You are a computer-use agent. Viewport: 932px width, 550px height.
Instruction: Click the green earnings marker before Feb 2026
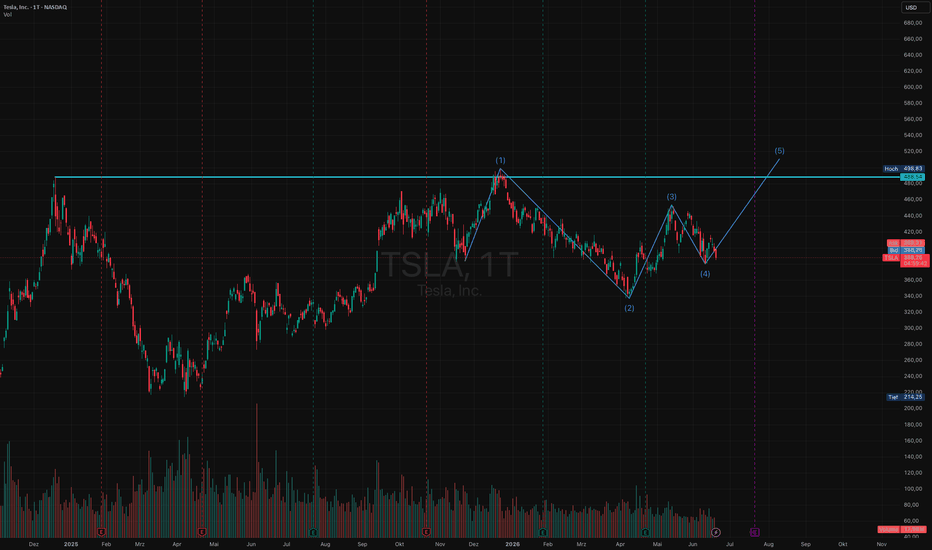(x=543, y=532)
